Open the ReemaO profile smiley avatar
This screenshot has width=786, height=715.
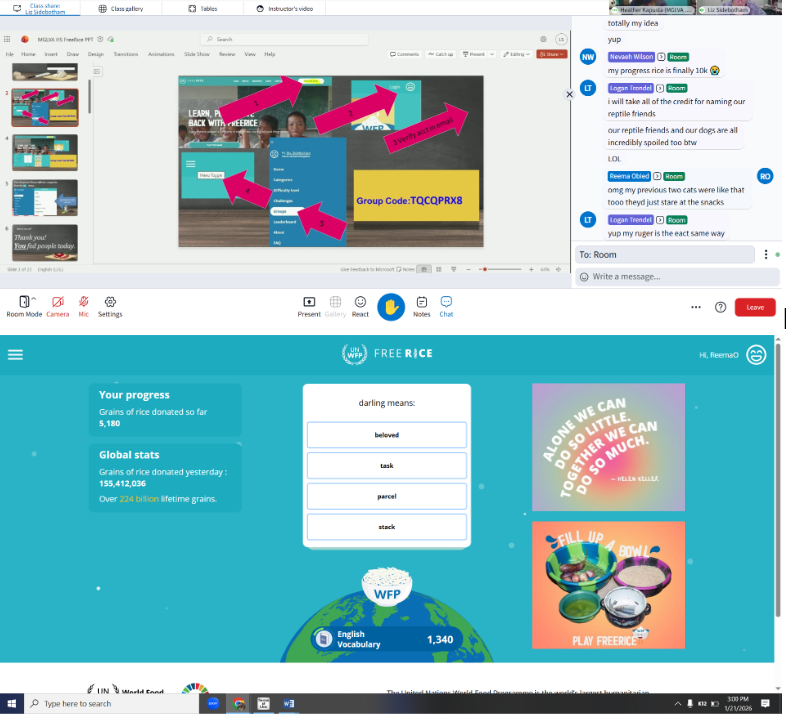click(756, 355)
